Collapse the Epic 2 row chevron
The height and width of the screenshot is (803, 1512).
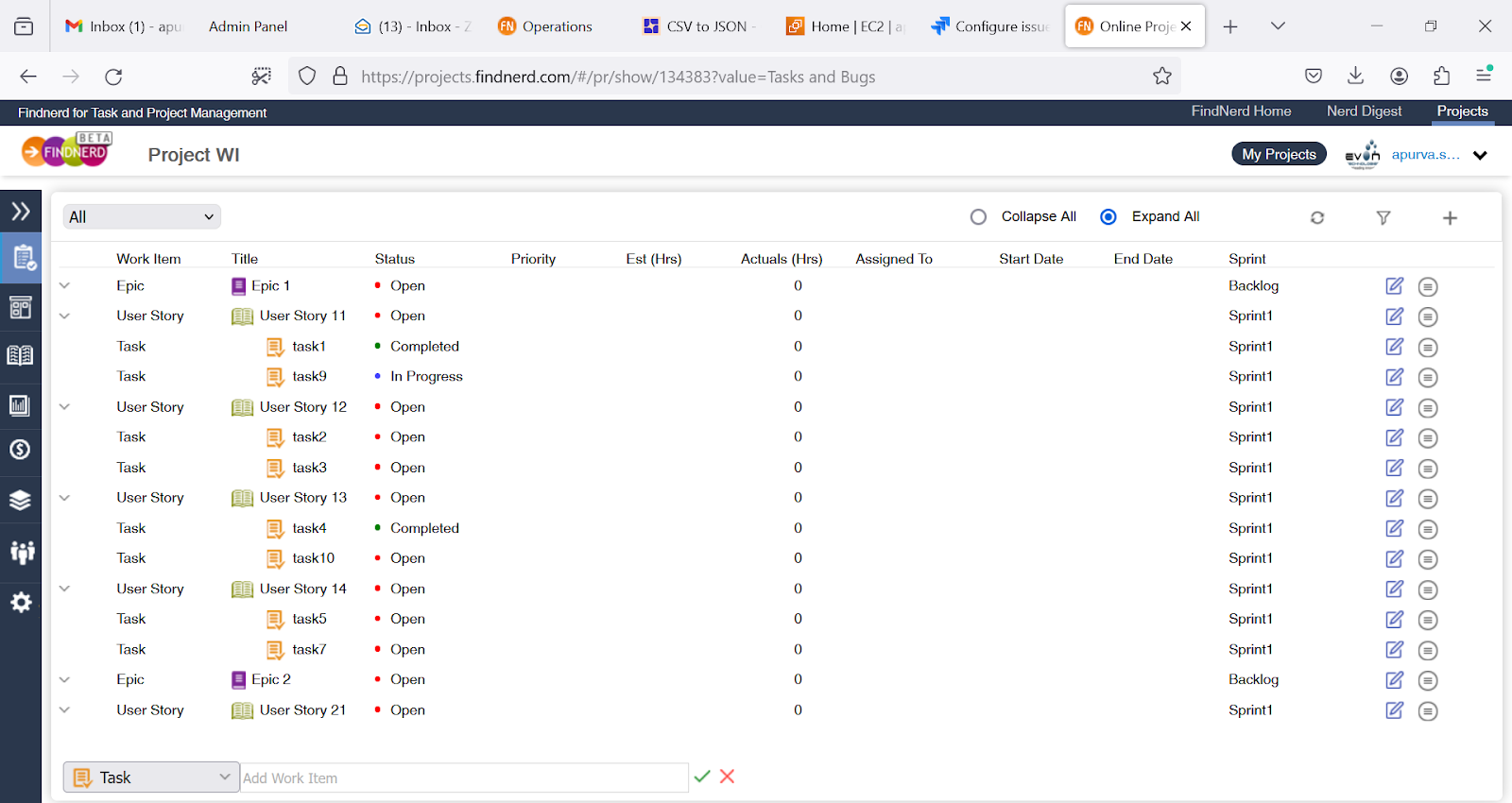tap(64, 679)
